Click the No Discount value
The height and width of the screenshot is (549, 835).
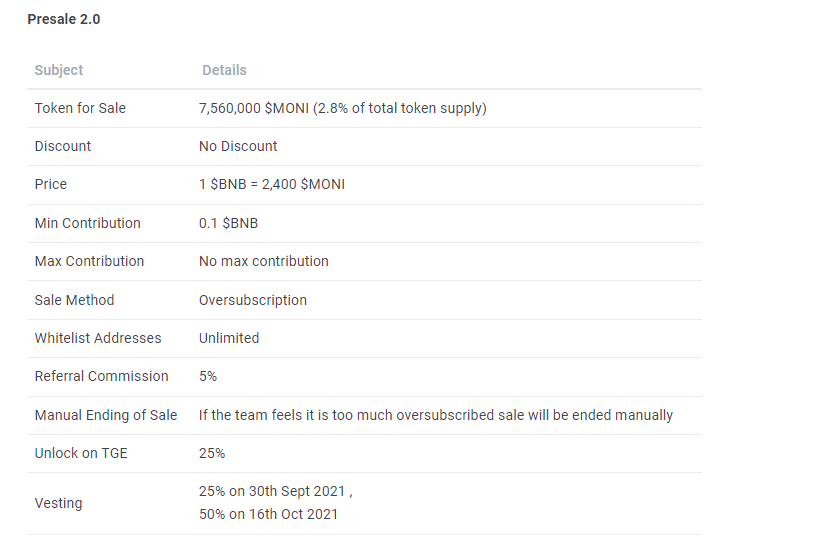(x=238, y=146)
